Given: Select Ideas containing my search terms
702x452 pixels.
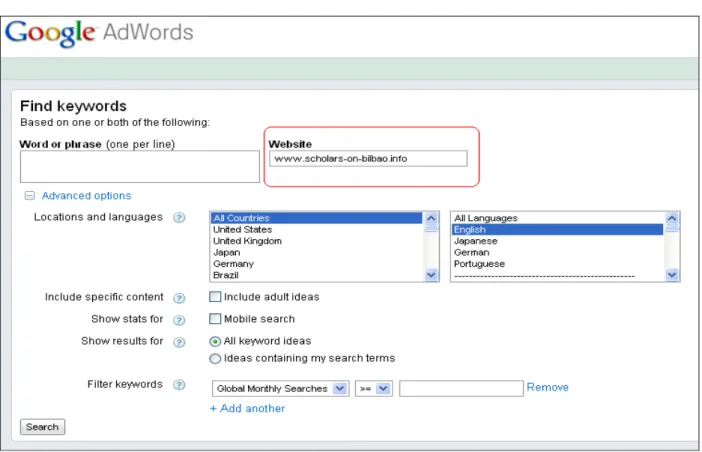Looking at the screenshot, I should 215,358.
